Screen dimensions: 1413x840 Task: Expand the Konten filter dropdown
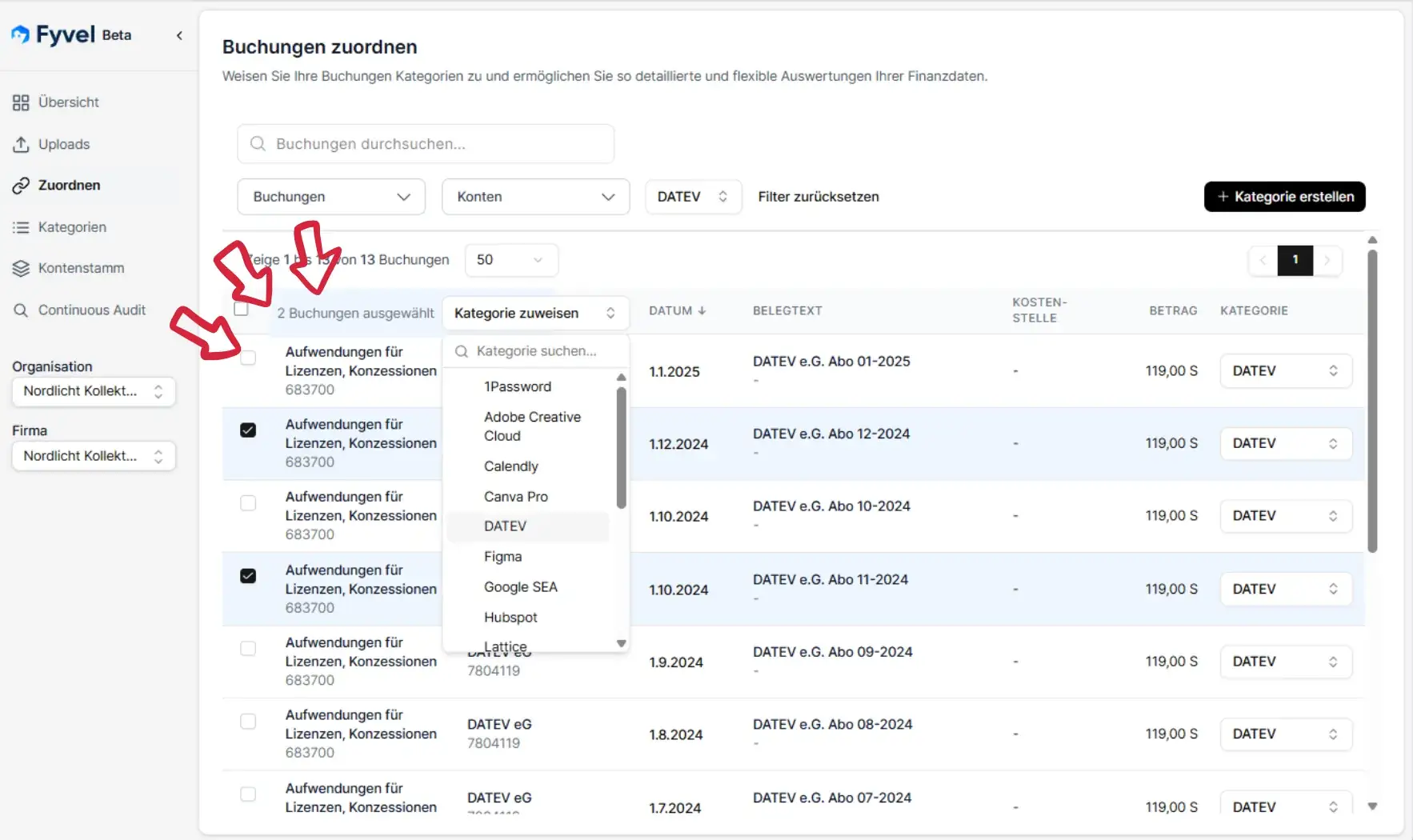pyautogui.click(x=535, y=197)
